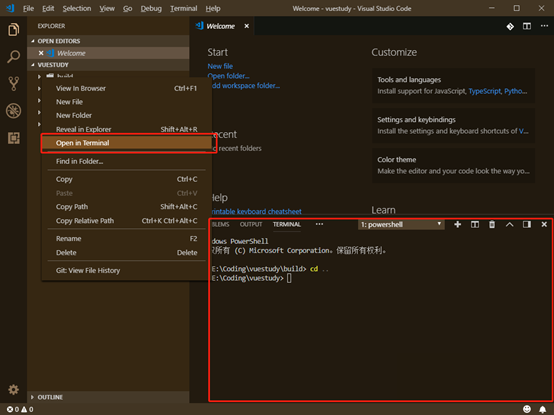This screenshot has height=415, width=554.
Task: Open the Explorer view in activity bar
Action: 13,30
